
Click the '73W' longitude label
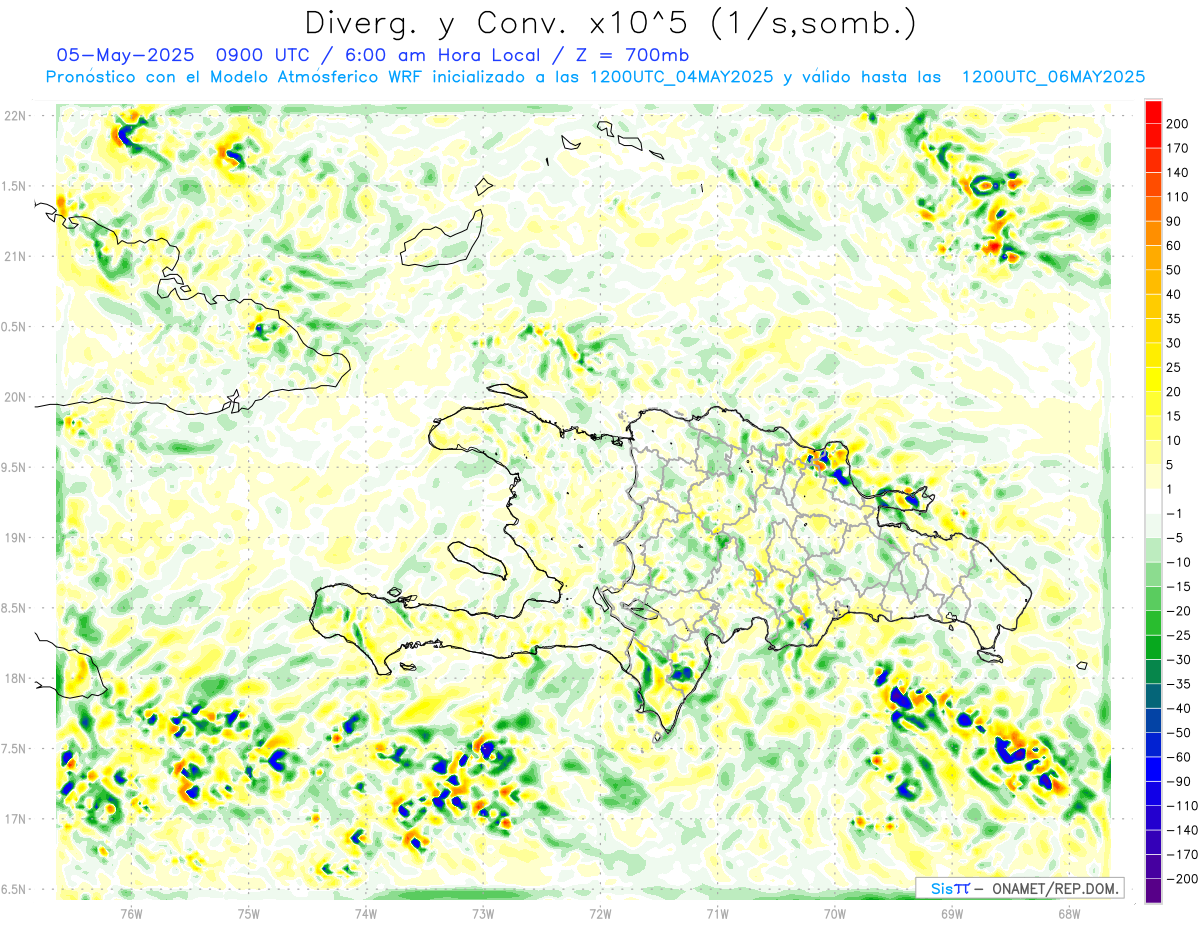click(x=483, y=914)
